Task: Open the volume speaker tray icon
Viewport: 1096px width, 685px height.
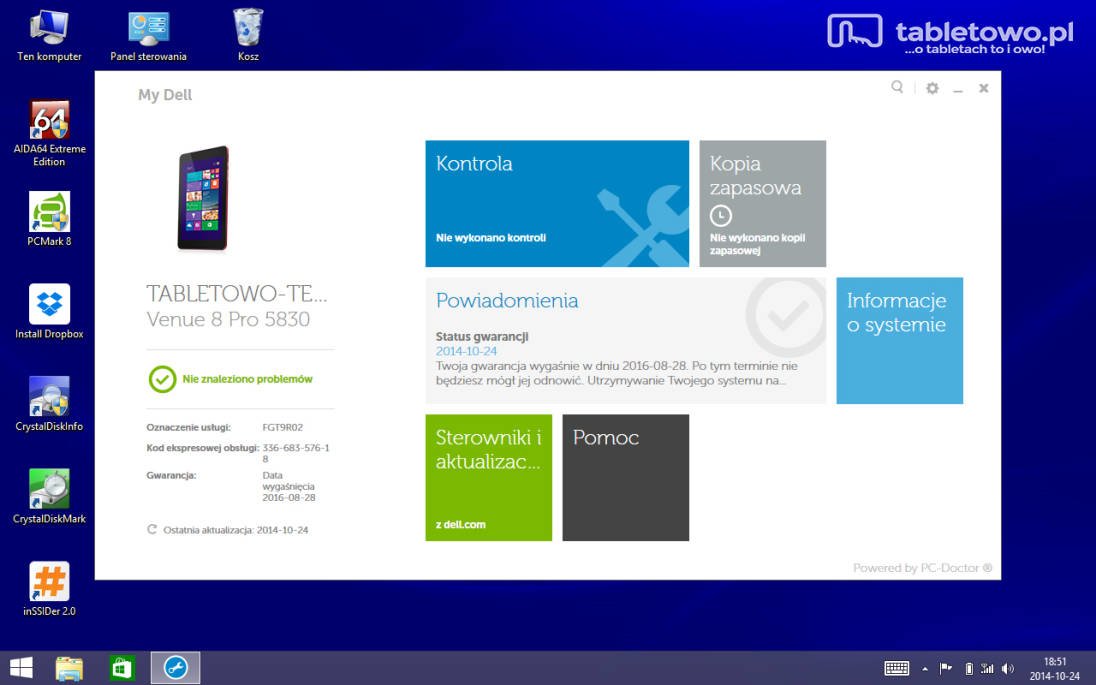Action: [1007, 668]
